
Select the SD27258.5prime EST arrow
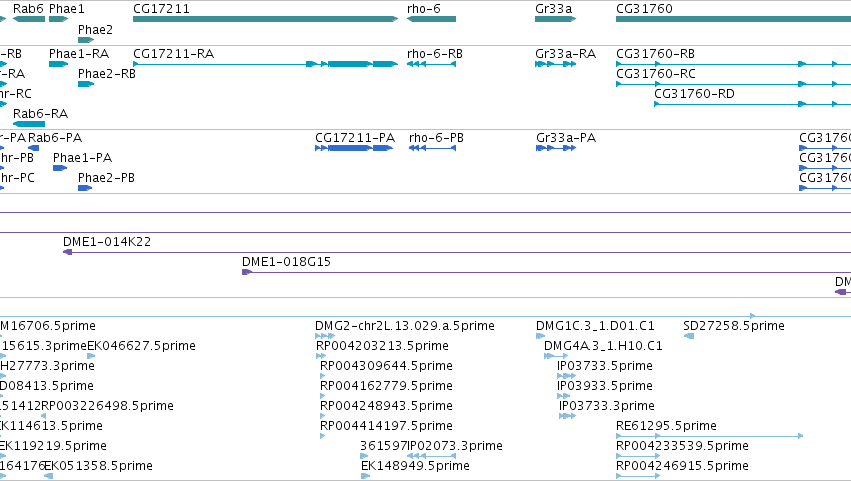coord(689,336)
